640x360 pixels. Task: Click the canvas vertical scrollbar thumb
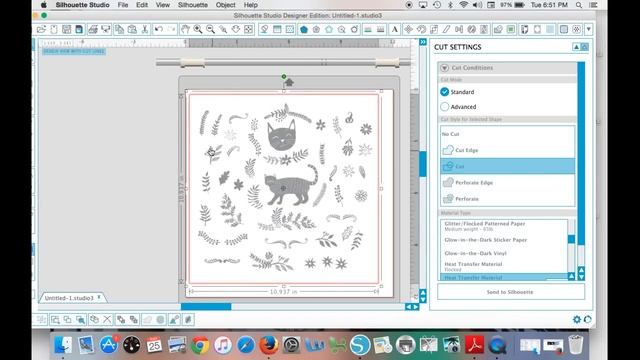tap(423, 163)
